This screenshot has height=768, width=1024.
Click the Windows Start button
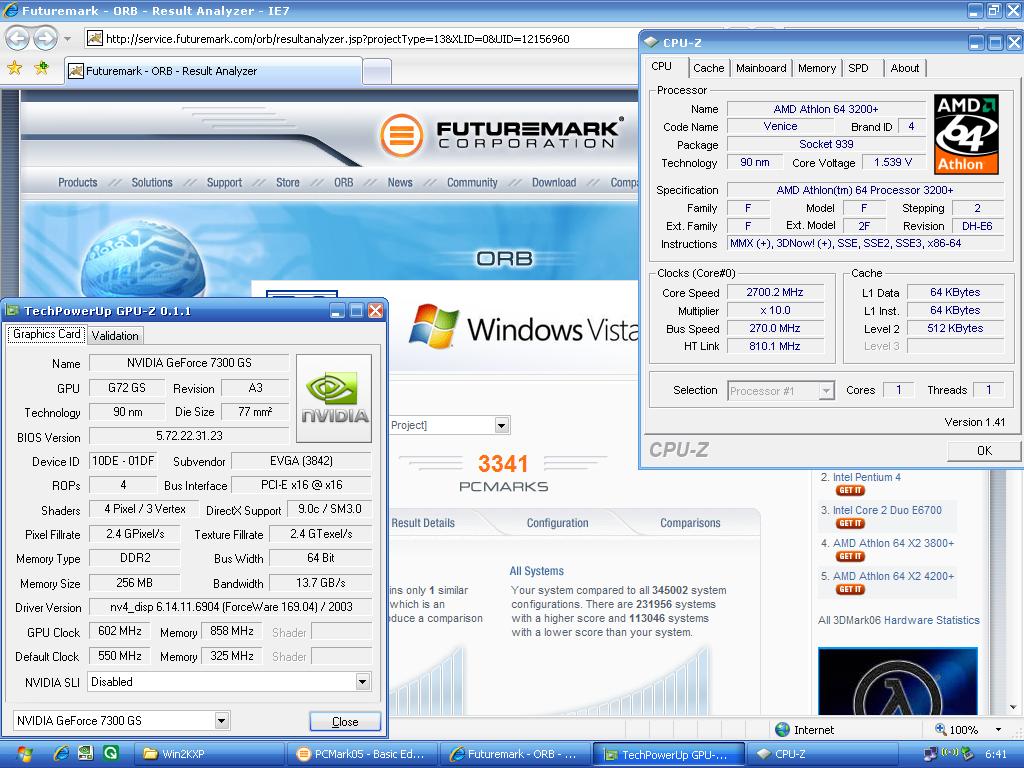24,754
